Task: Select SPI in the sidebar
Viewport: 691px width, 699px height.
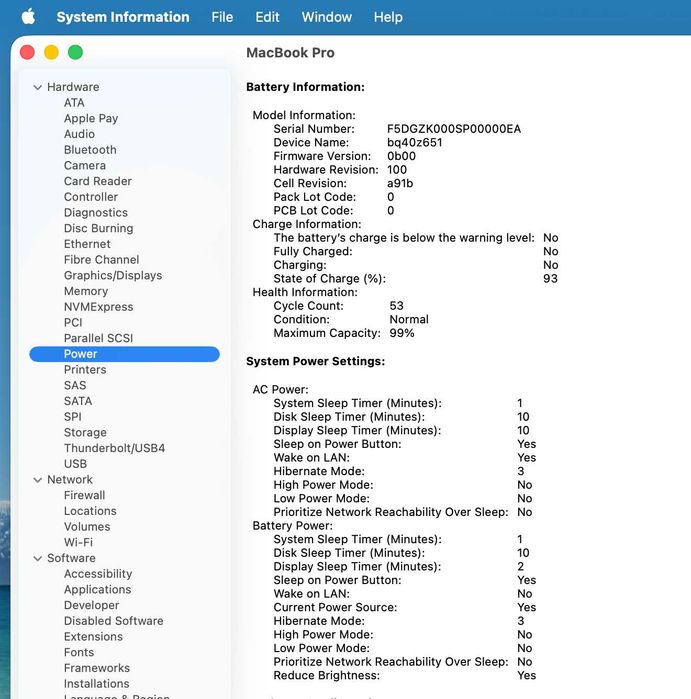Action: [73, 416]
